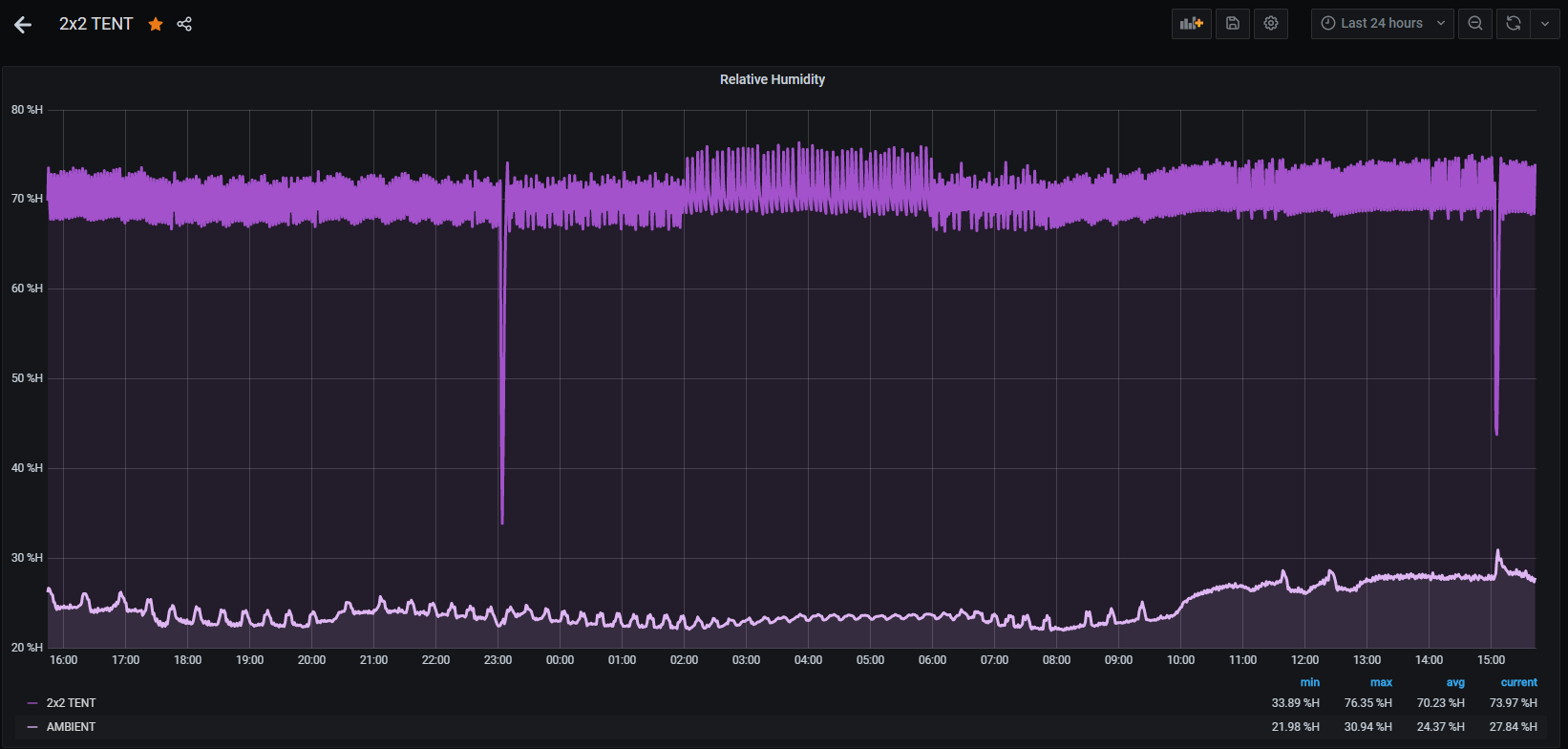Image resolution: width=1568 pixels, height=749 pixels.
Task: Refresh the dashboard
Action: click(1514, 24)
